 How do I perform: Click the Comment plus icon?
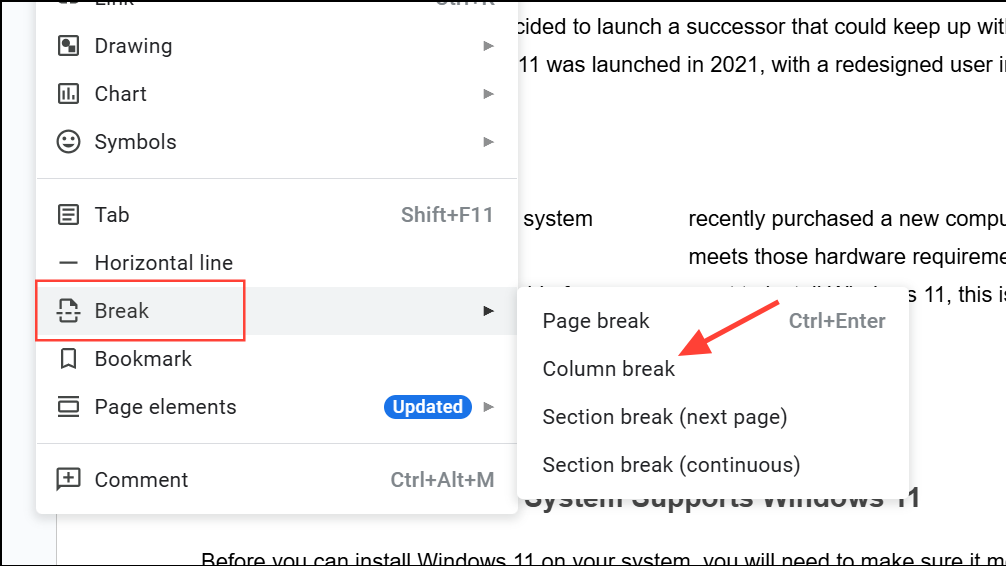68,480
